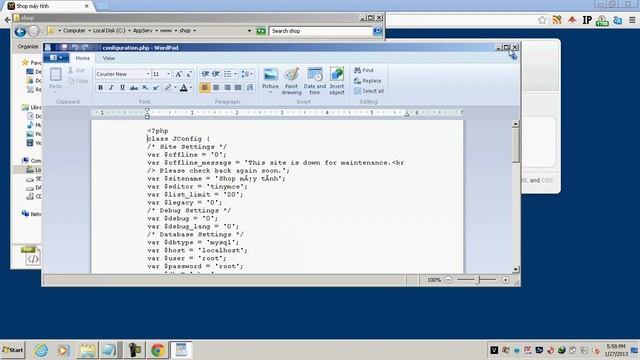Image resolution: width=640 pixels, height=360 pixels.
Task: Click the Copy button in Clipboard group
Action: [x=78, y=81]
